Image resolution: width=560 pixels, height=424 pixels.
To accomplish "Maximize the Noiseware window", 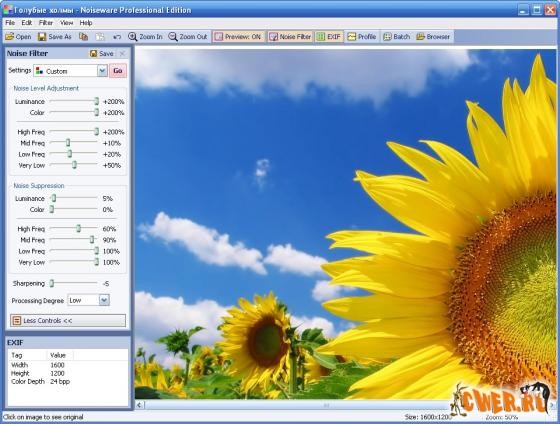I will click(x=536, y=10).
